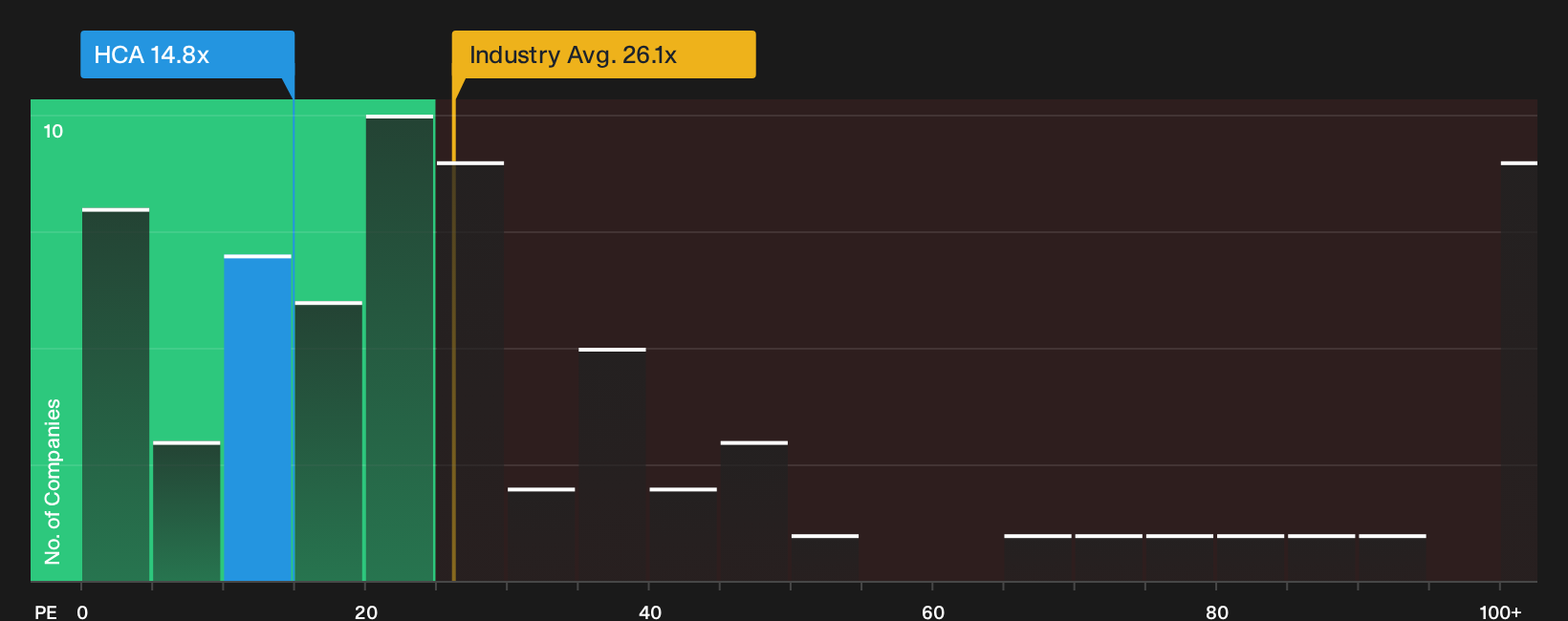Click the 100+ axis label
Image resolution: width=1568 pixels, height=621 pixels.
coord(1500,611)
